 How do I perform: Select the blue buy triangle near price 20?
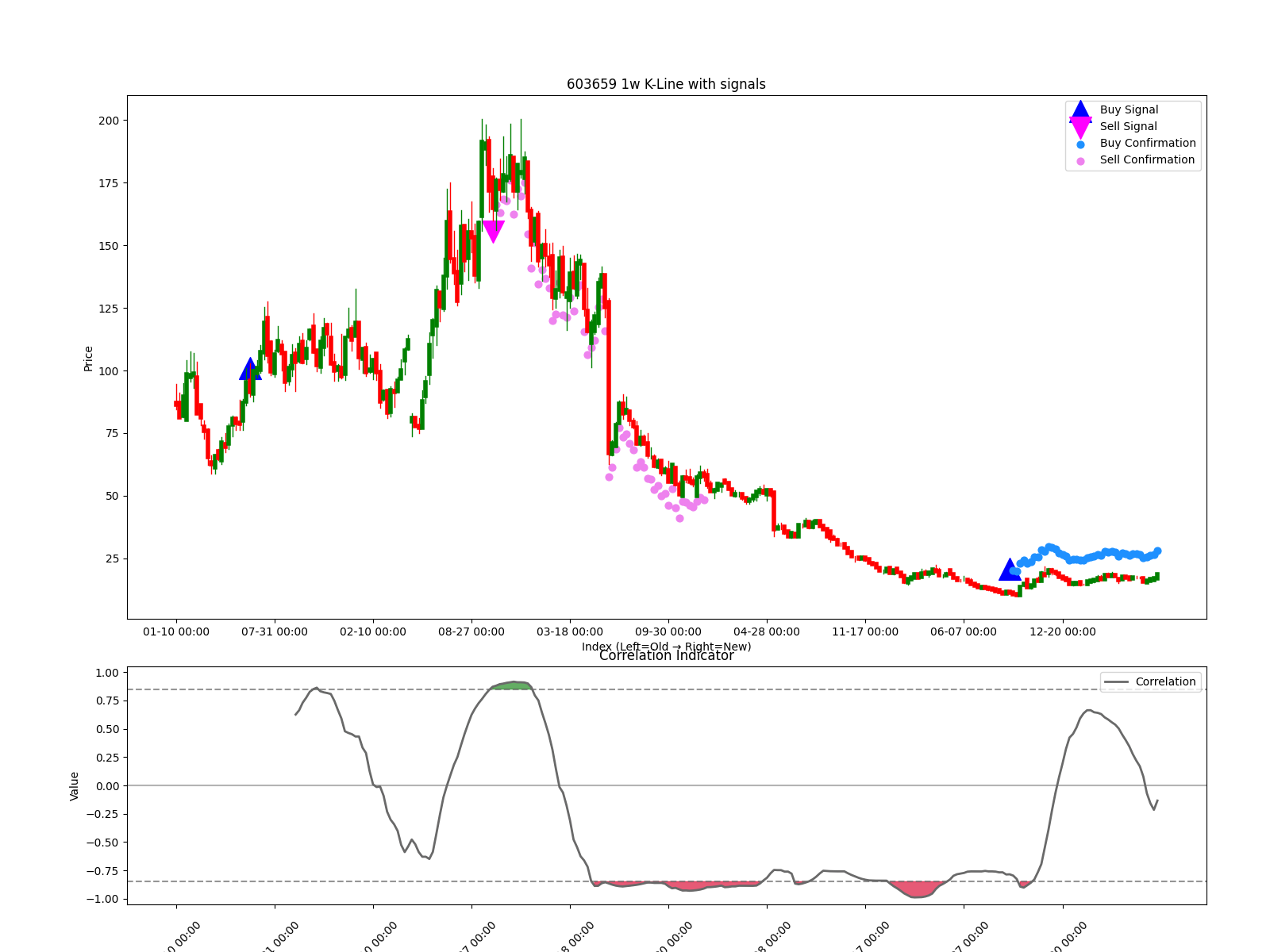1010,570
